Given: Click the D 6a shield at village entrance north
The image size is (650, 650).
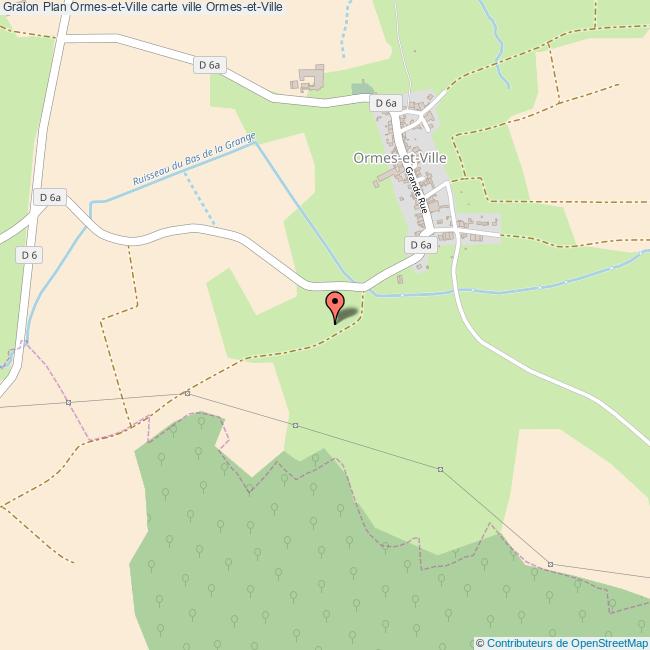Looking at the screenshot, I should click(386, 103).
